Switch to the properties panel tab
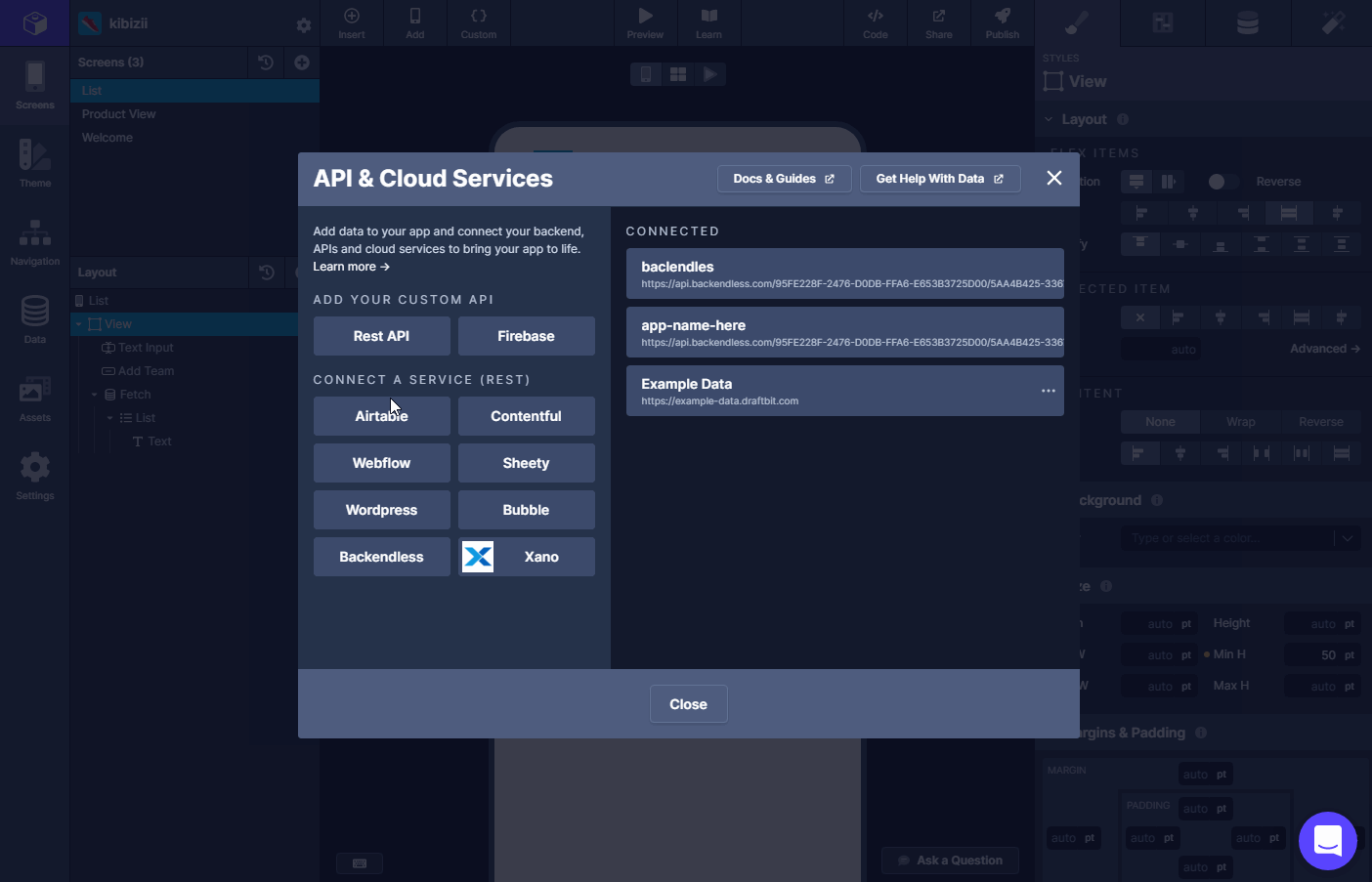The width and height of the screenshot is (1372, 882). click(x=1163, y=22)
